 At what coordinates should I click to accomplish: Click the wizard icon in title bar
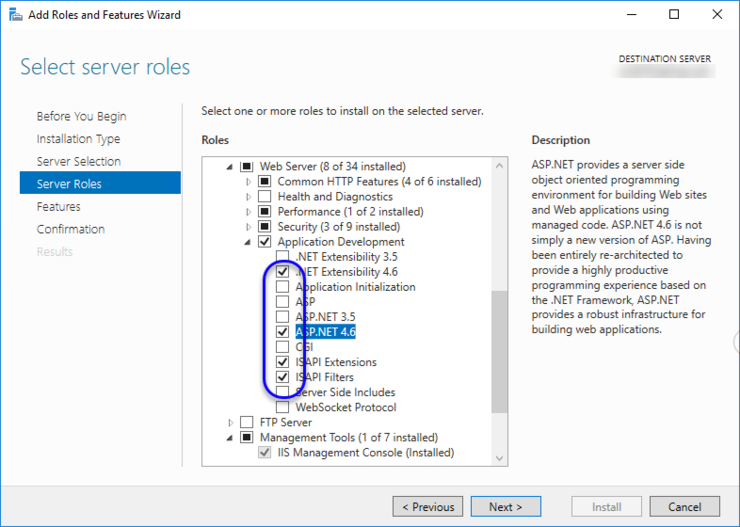click(15, 15)
